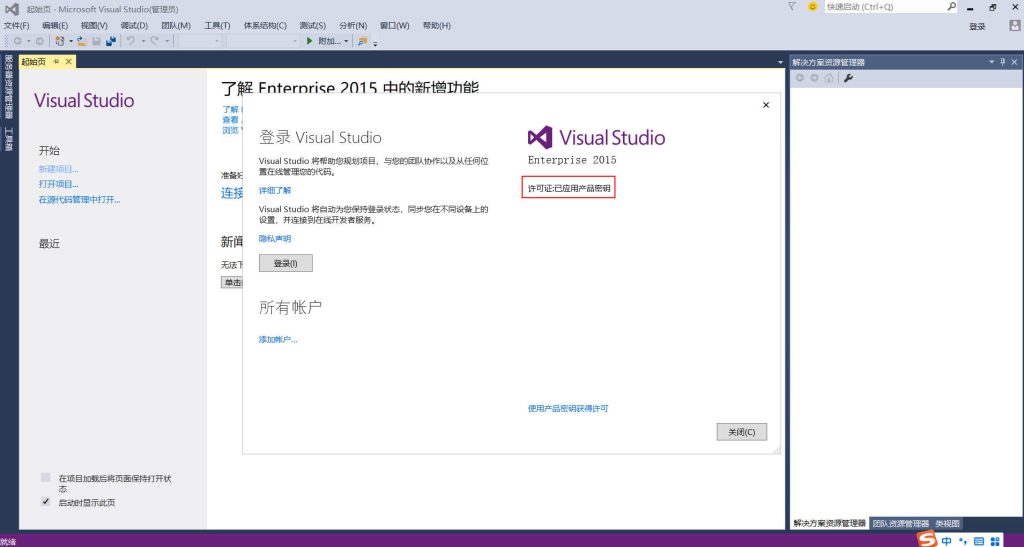Viewport: 1024px width, 547px height.
Task: Close the sign-in dialog with X
Action: click(766, 105)
